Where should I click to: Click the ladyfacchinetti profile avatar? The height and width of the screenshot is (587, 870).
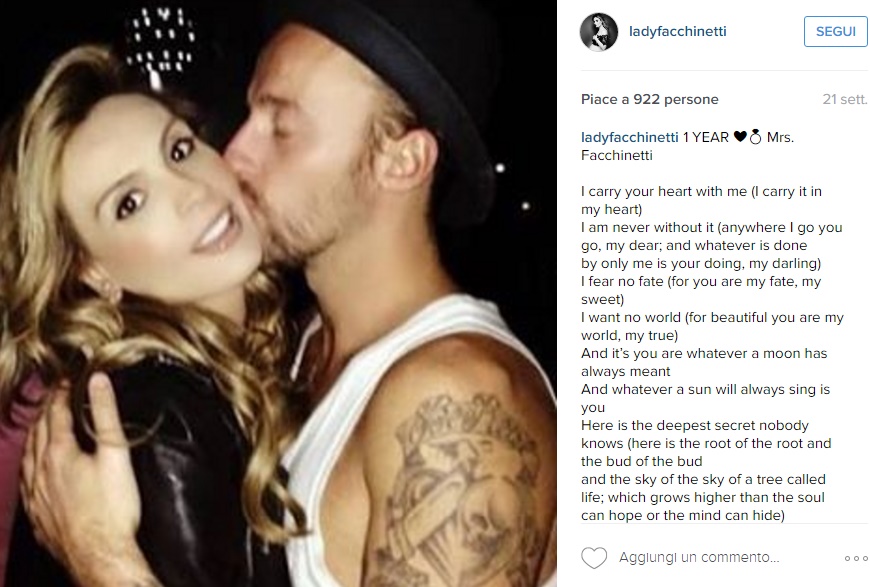[x=599, y=32]
